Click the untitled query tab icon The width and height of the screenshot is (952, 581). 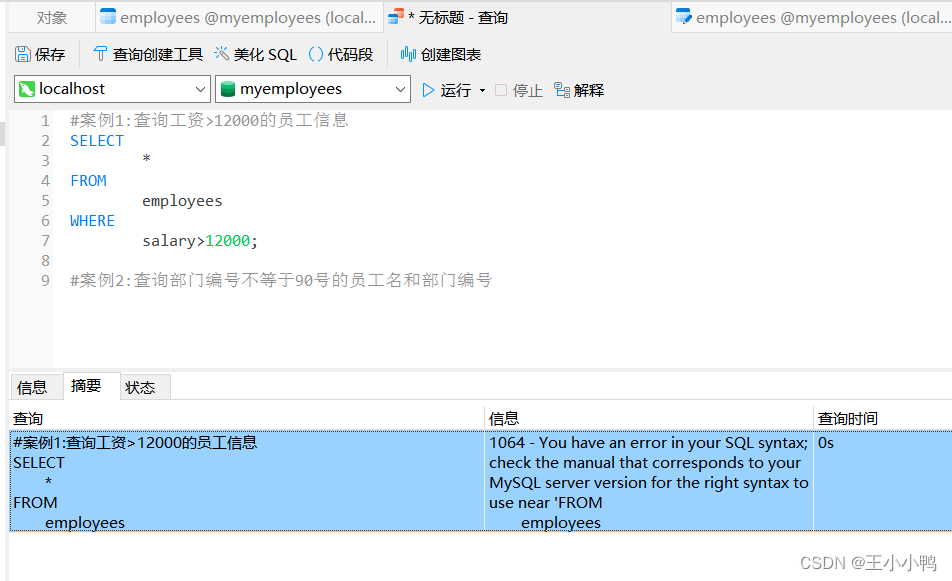[395, 16]
